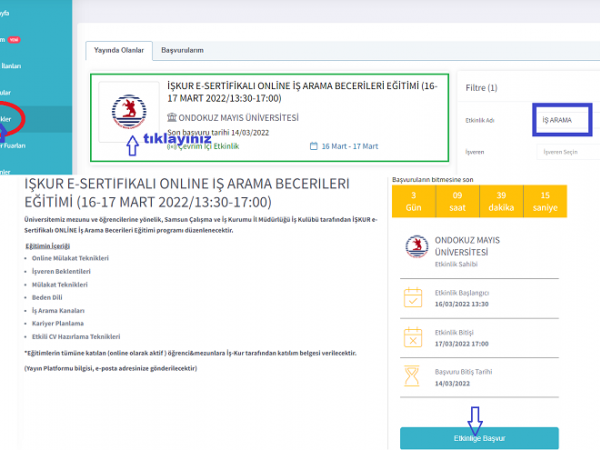Screen dimensions: 600x450
Task: Open the İşveren Seçin dropdown
Action: pos(568,152)
